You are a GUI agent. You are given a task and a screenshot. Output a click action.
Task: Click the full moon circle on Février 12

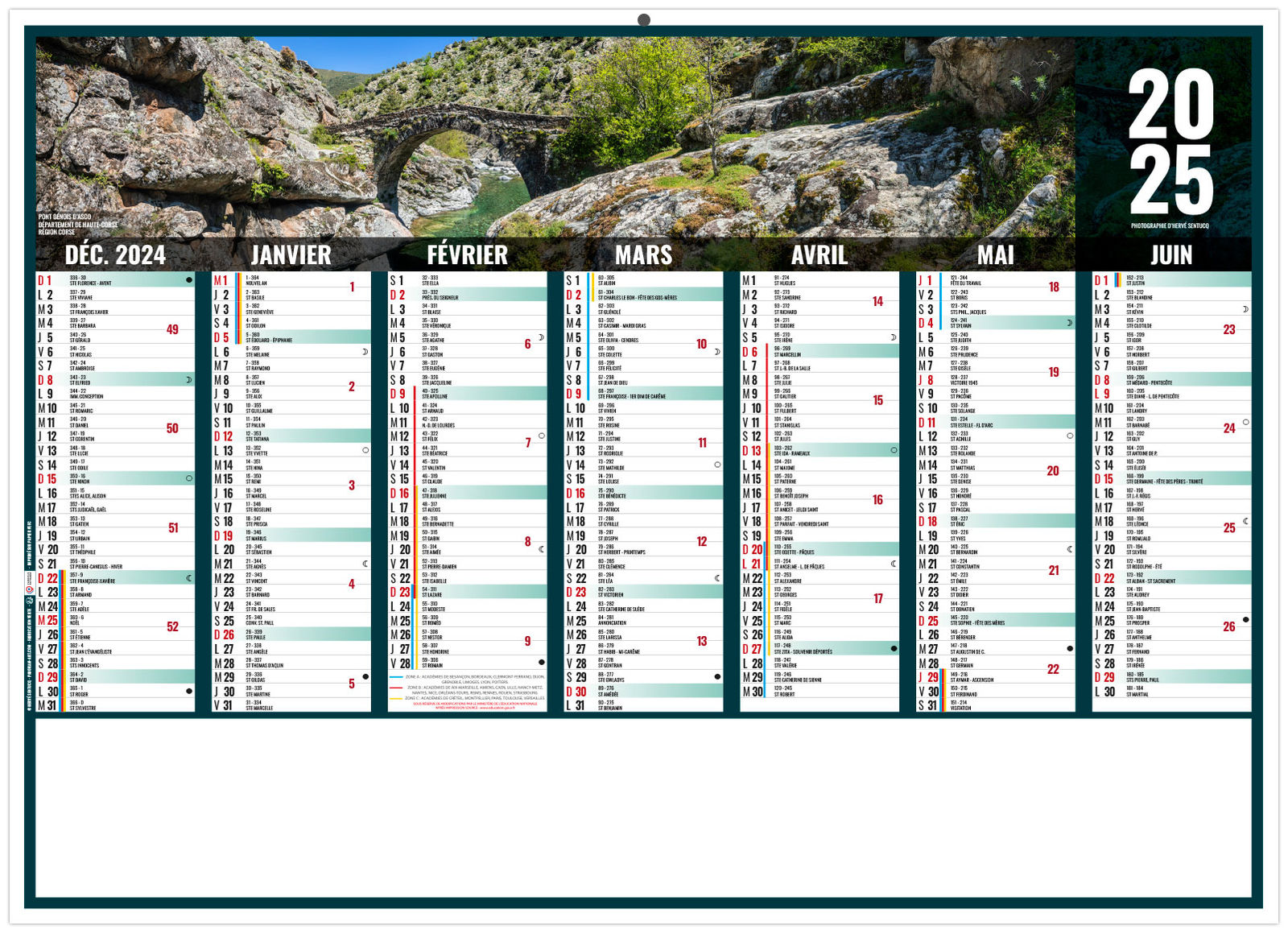[541, 436]
